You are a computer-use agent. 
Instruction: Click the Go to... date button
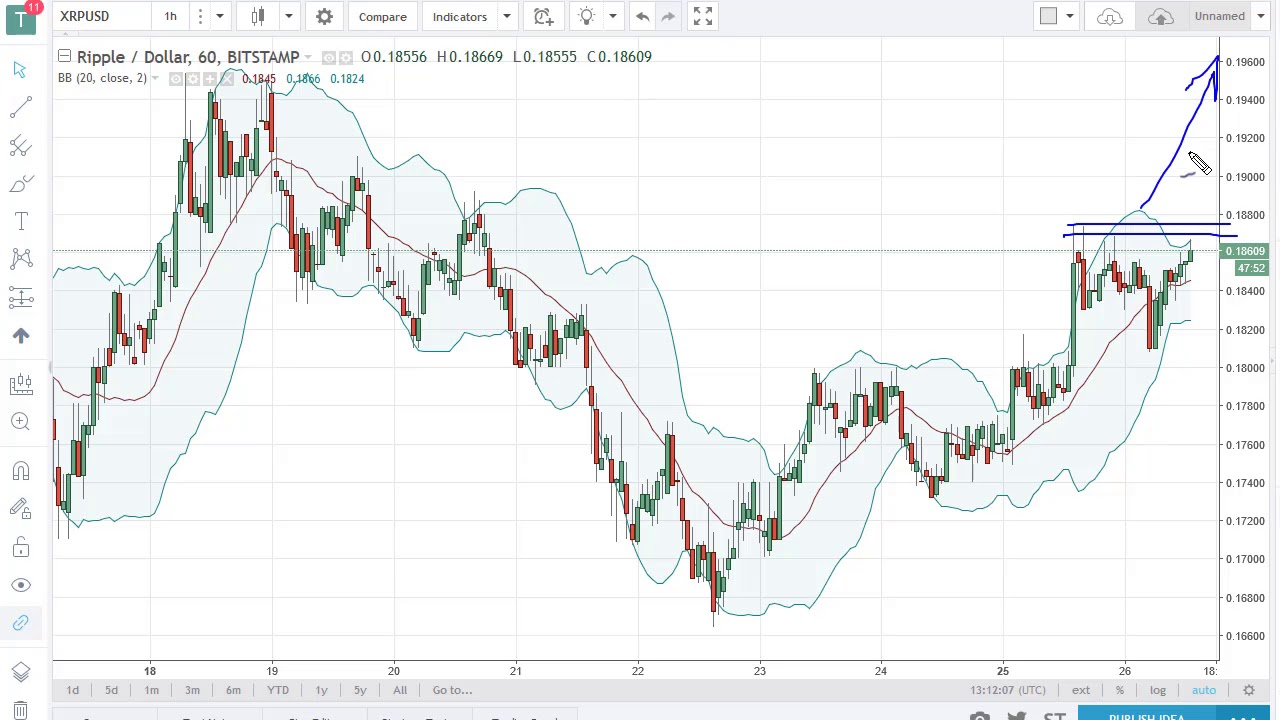(452, 690)
